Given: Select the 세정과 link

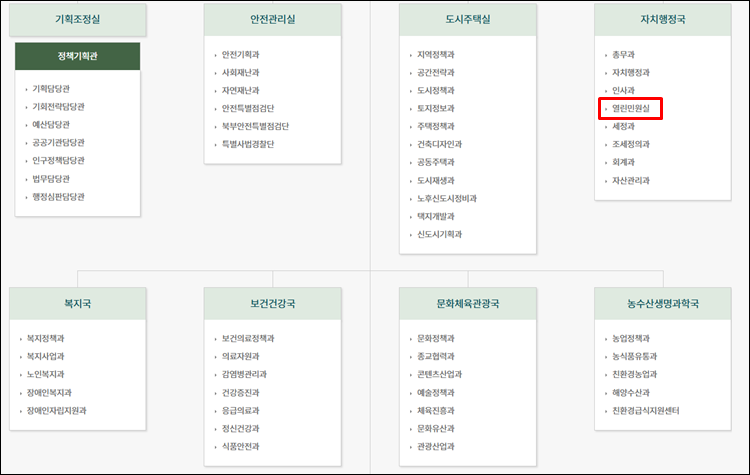Looking at the screenshot, I should point(623,126).
